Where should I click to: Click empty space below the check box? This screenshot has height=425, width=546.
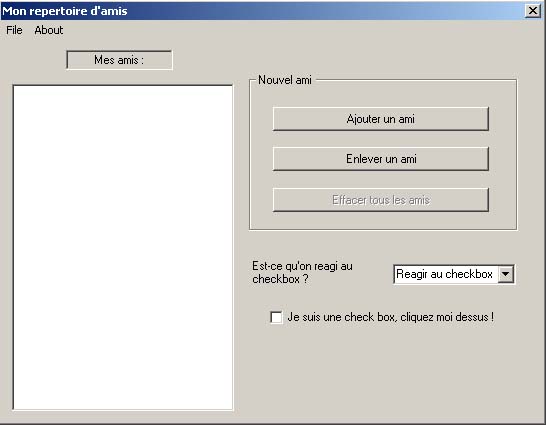(383, 372)
